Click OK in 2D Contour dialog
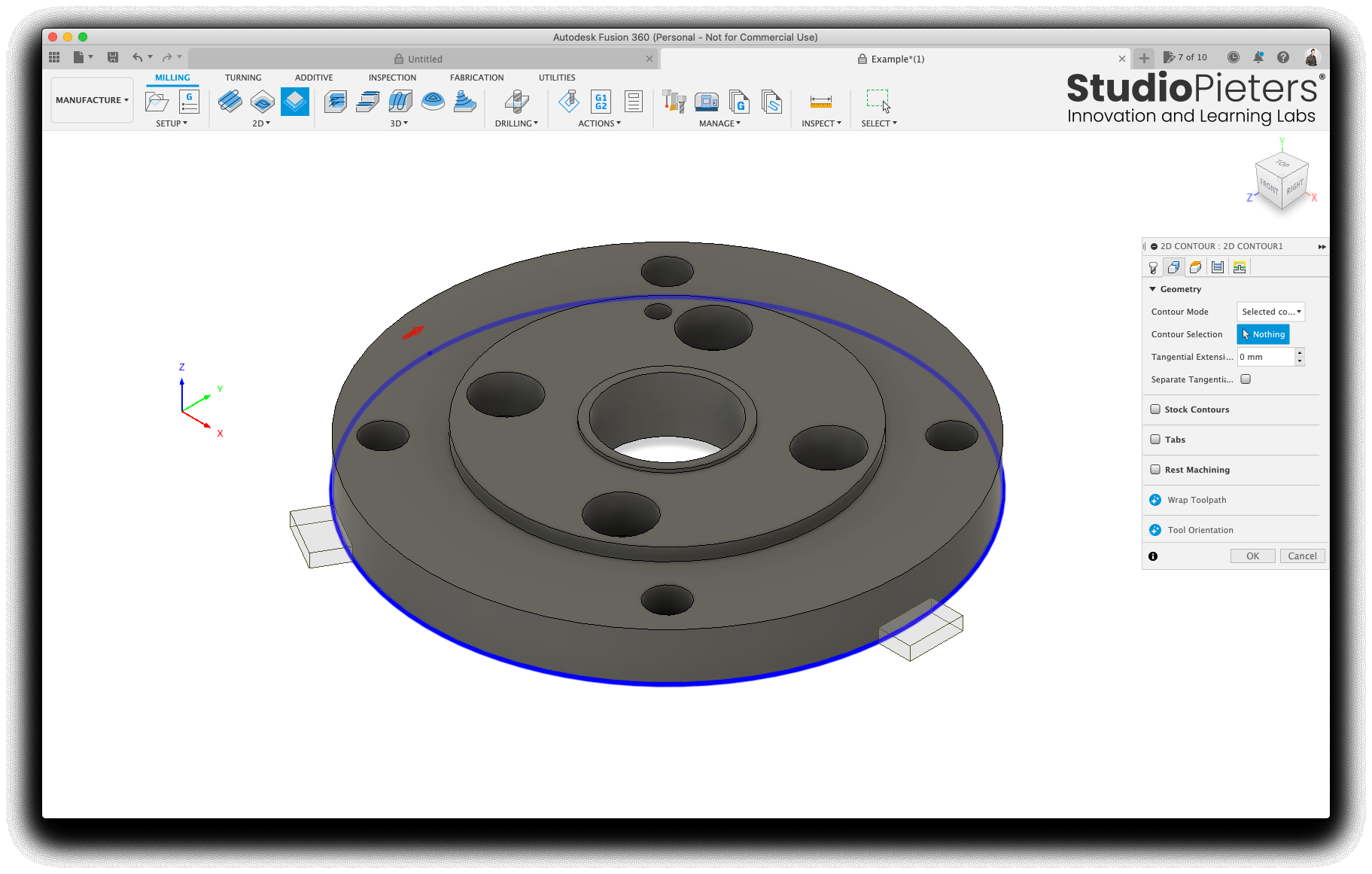The width and height of the screenshot is (1372, 874). click(1252, 556)
